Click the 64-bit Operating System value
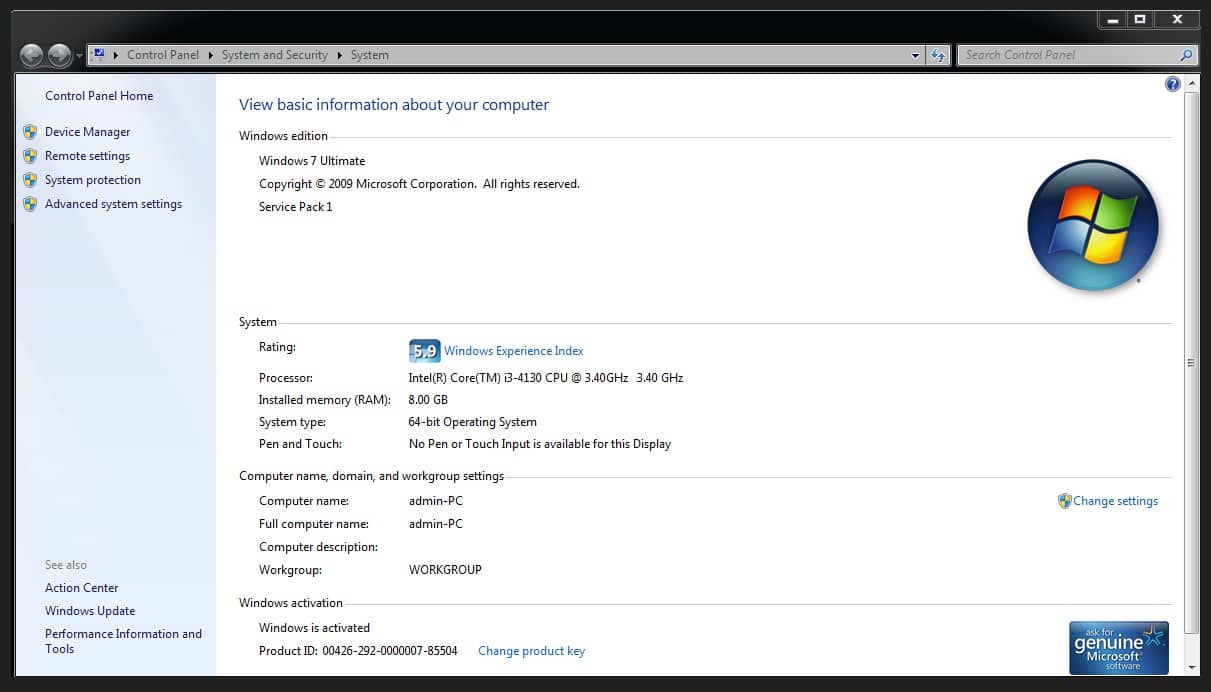The height and width of the screenshot is (692, 1211). click(x=473, y=422)
